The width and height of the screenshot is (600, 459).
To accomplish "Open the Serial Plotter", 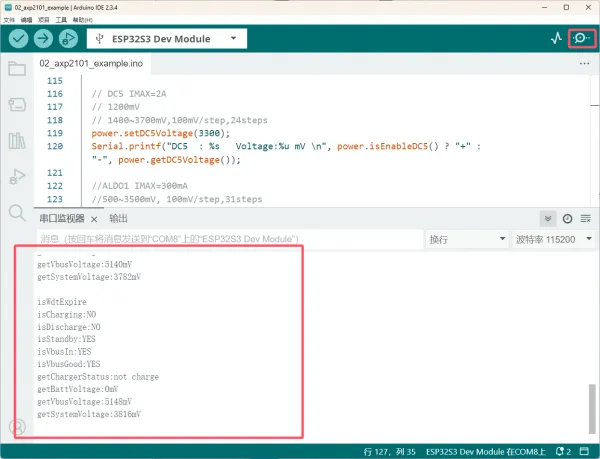I will tap(556, 39).
